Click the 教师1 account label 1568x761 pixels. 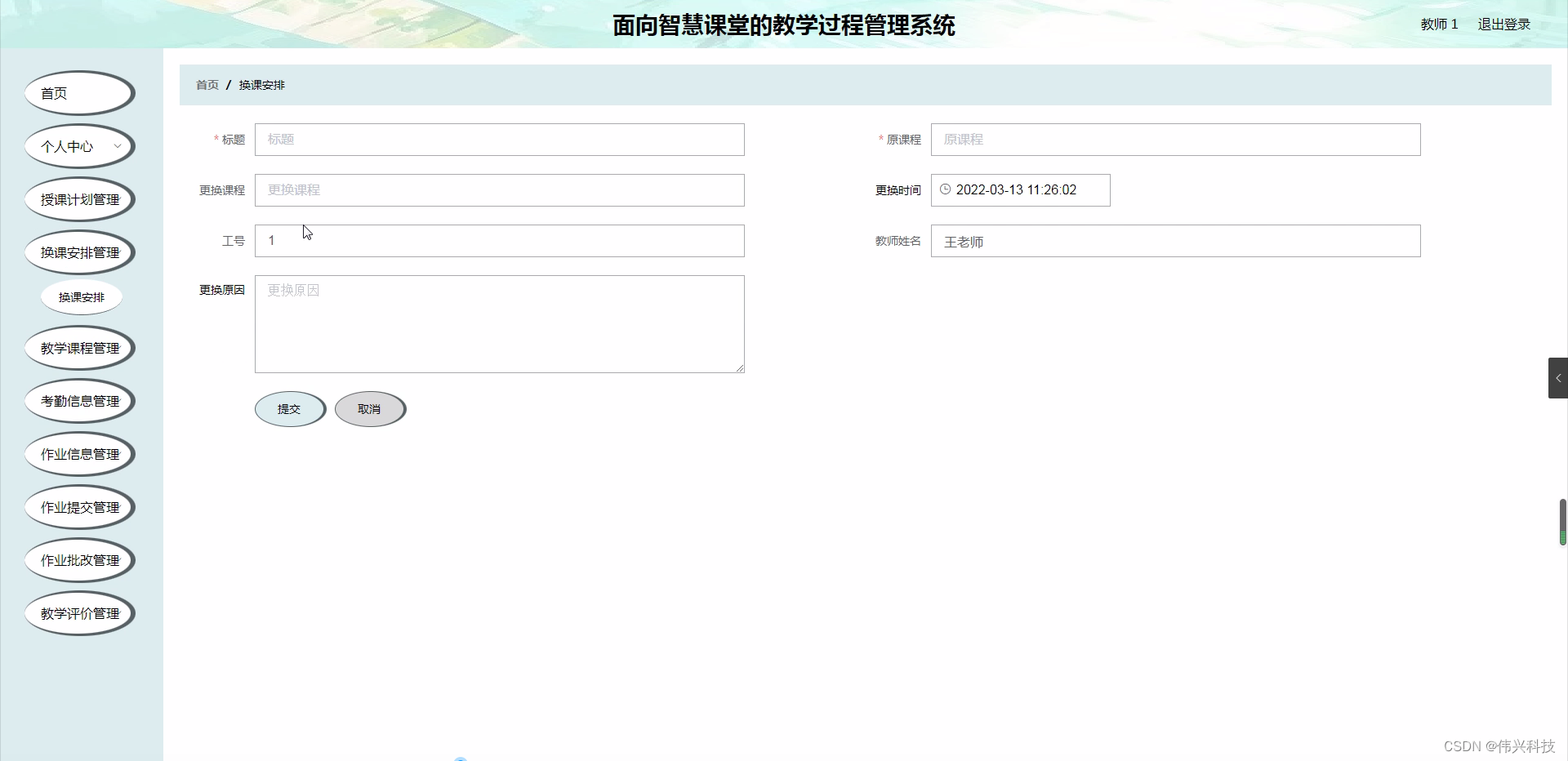coord(1438,24)
